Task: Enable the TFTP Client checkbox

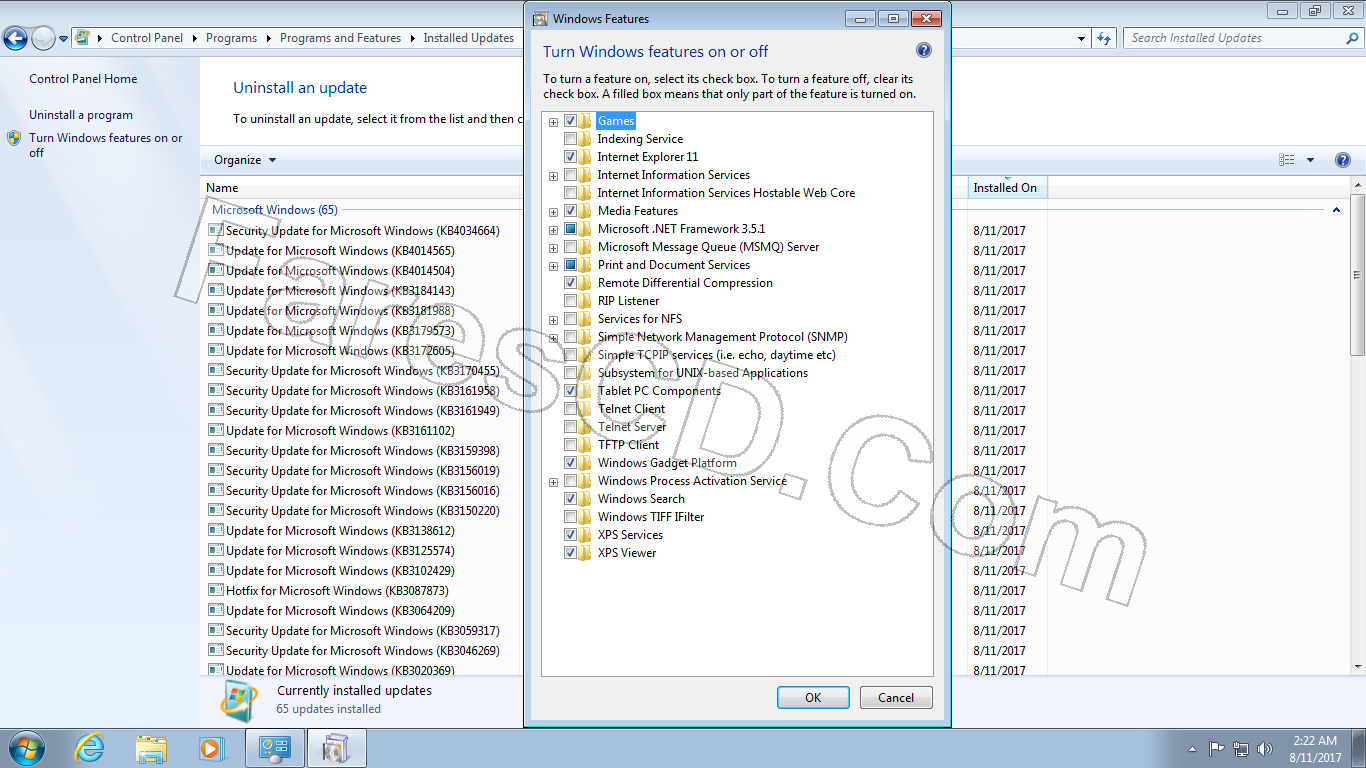Action: point(570,445)
